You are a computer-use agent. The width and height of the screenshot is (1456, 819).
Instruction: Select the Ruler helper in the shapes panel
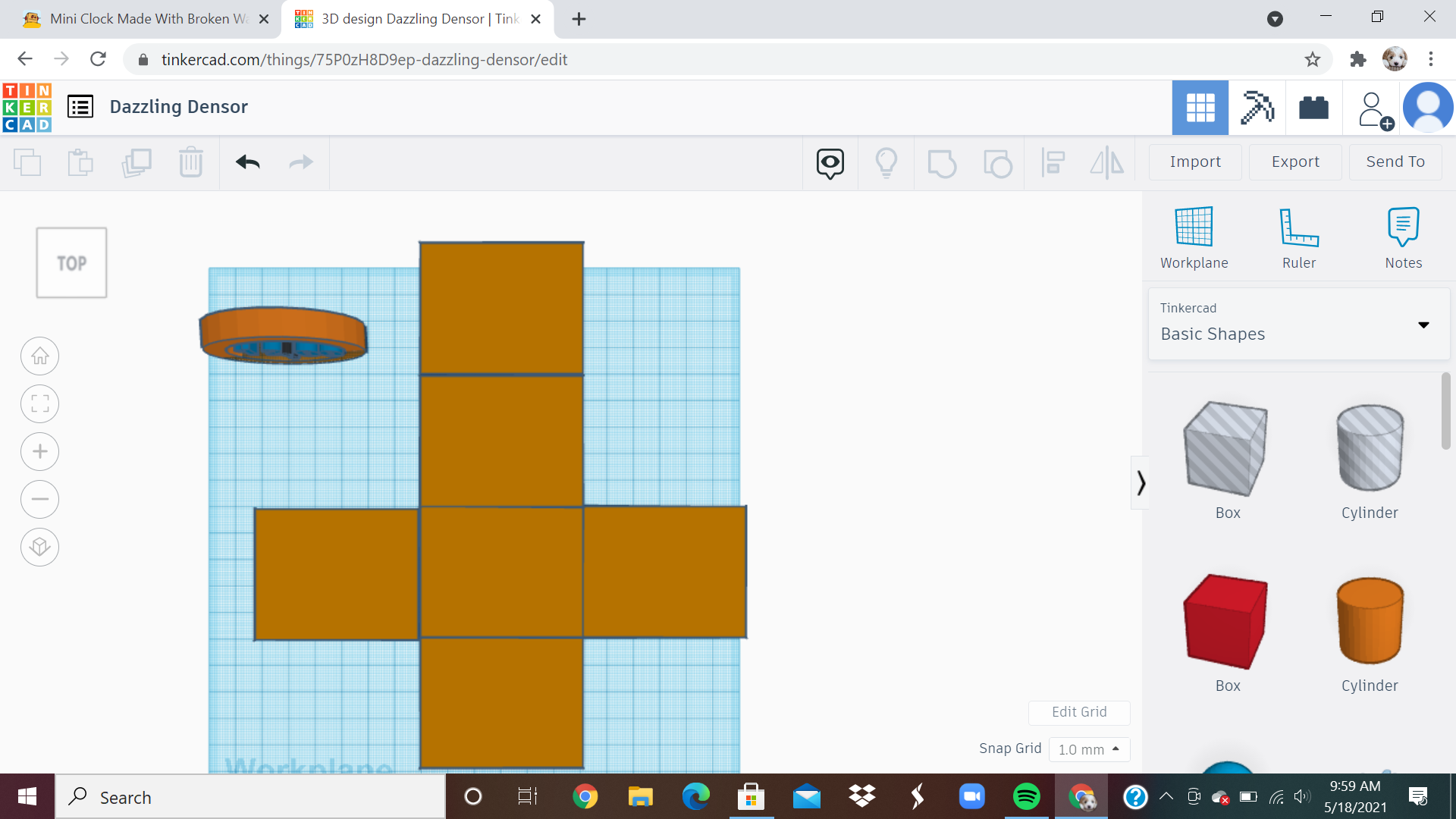click(x=1299, y=235)
